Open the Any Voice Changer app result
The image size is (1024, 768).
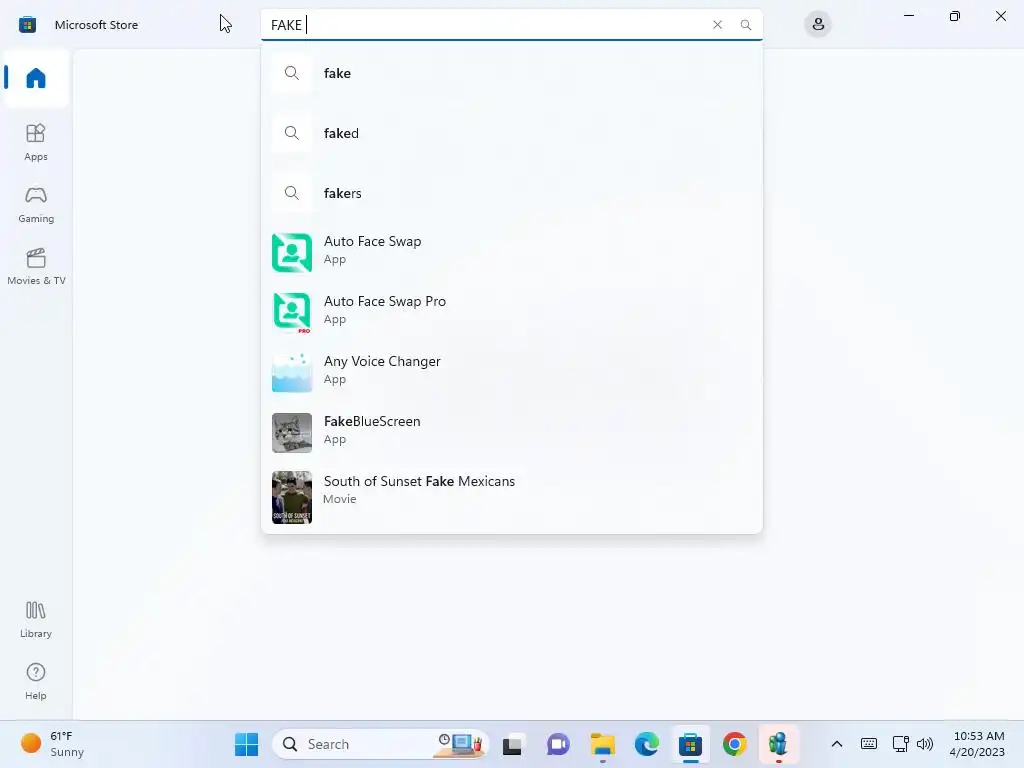(x=512, y=372)
